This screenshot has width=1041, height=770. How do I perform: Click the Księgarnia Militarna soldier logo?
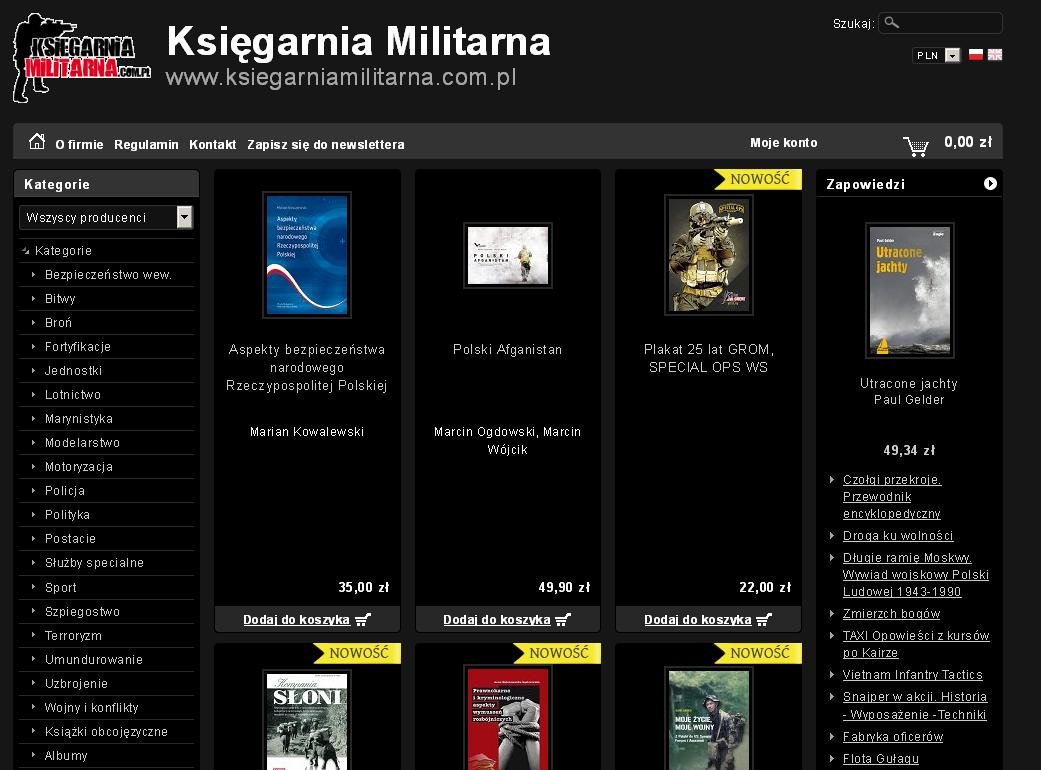pos(81,58)
